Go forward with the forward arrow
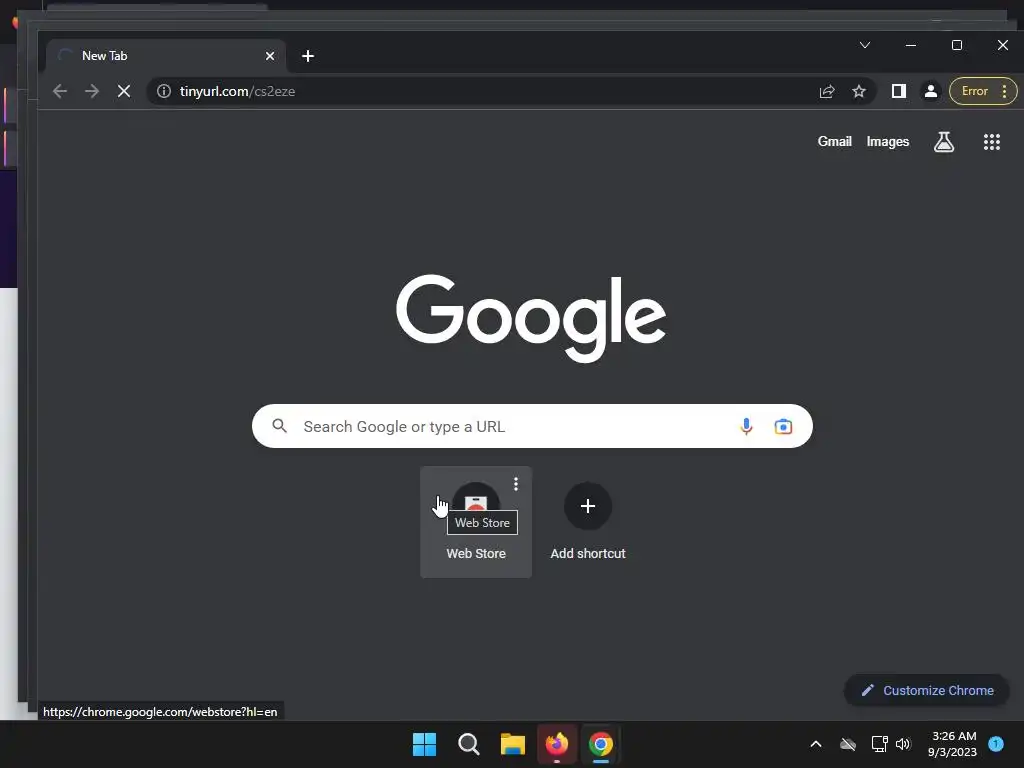This screenshot has width=1024, height=768. [92, 91]
